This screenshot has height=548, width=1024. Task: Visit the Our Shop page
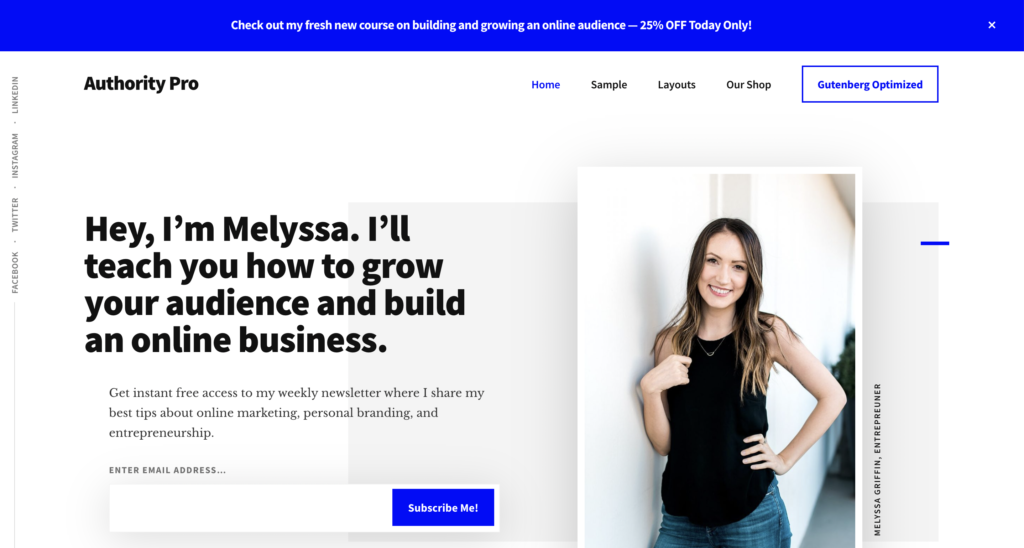[748, 84]
